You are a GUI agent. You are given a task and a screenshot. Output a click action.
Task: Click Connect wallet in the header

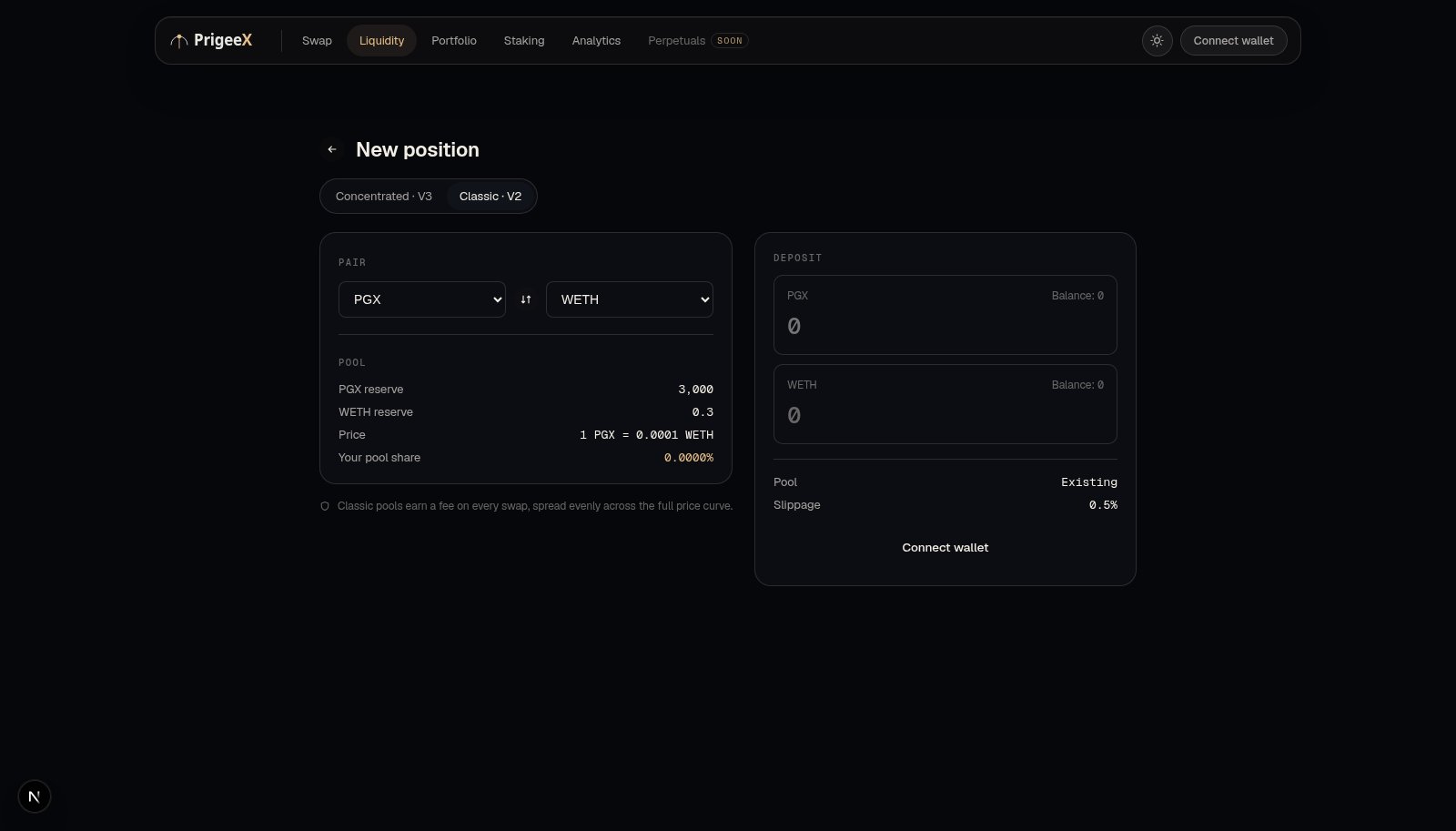pyautogui.click(x=1233, y=41)
